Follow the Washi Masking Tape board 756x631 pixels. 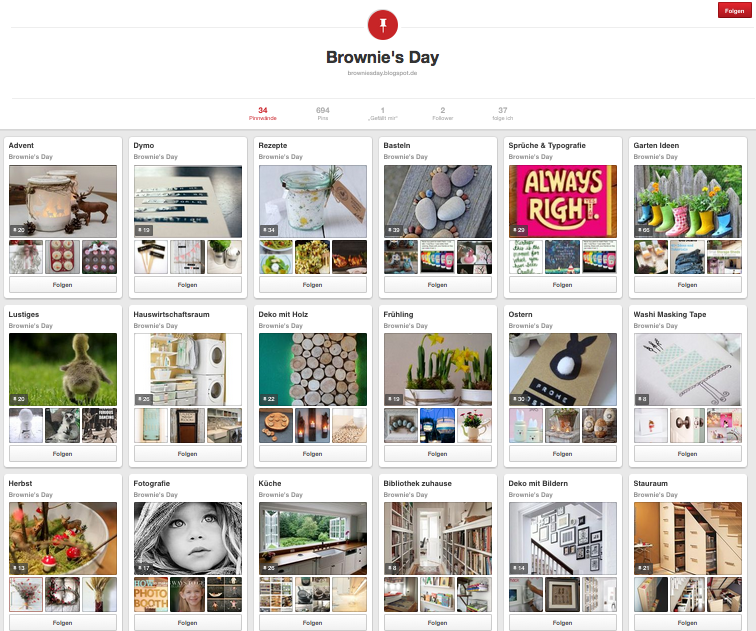coord(688,454)
